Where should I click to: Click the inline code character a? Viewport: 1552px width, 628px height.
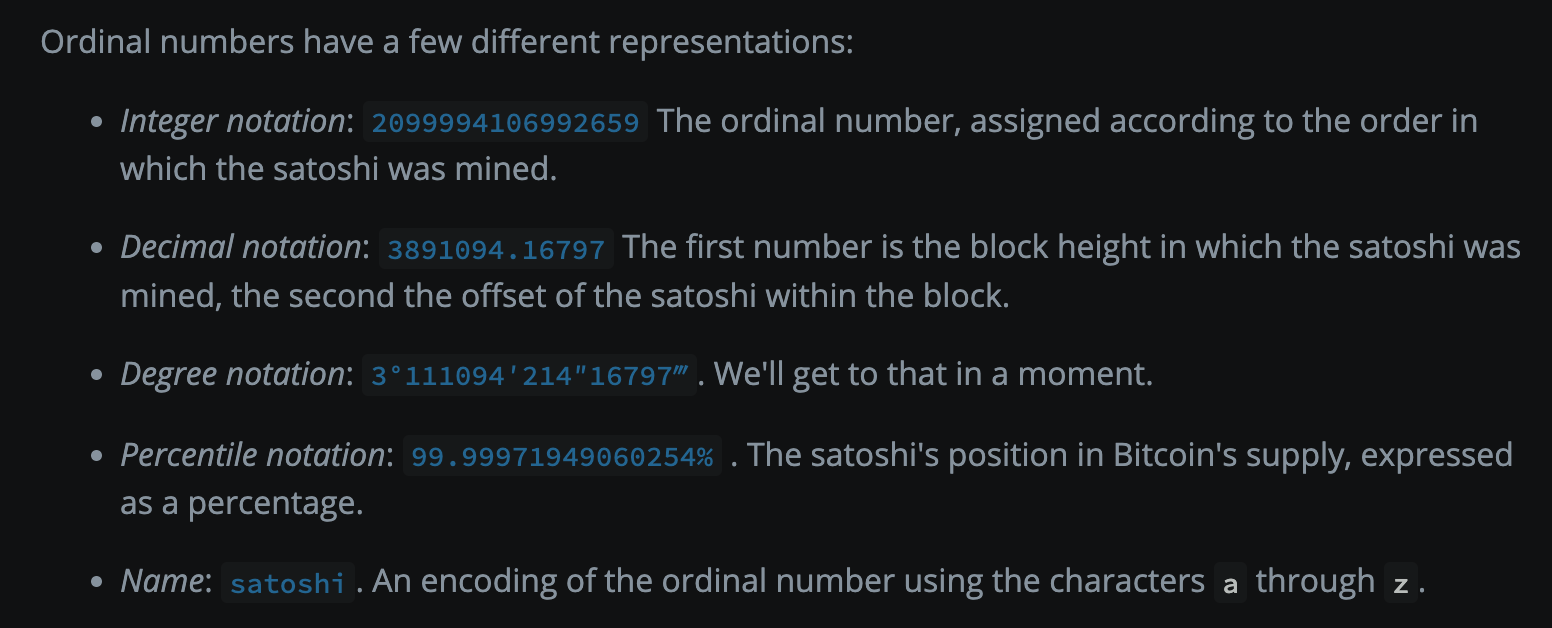pyautogui.click(x=1231, y=583)
